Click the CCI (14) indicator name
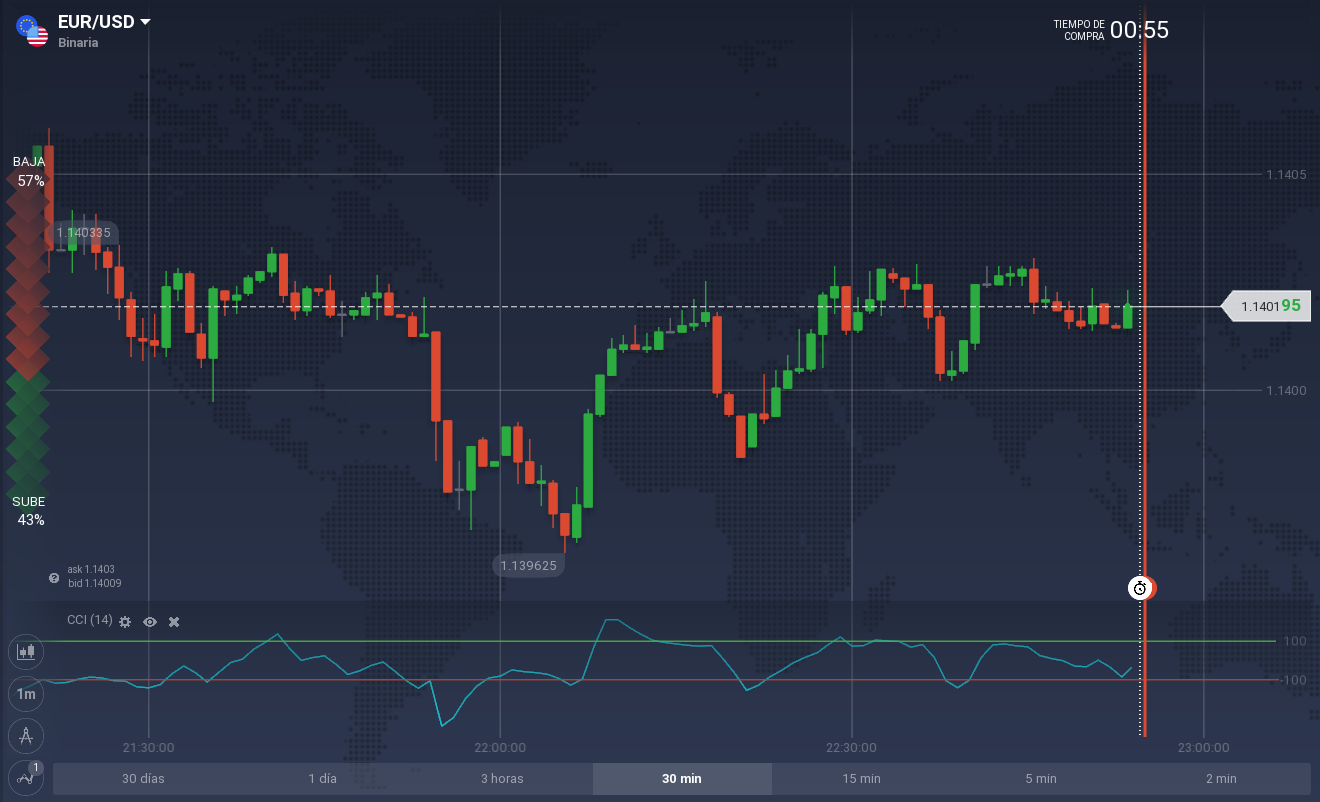Screen dimensions: 1320x802 90,620
